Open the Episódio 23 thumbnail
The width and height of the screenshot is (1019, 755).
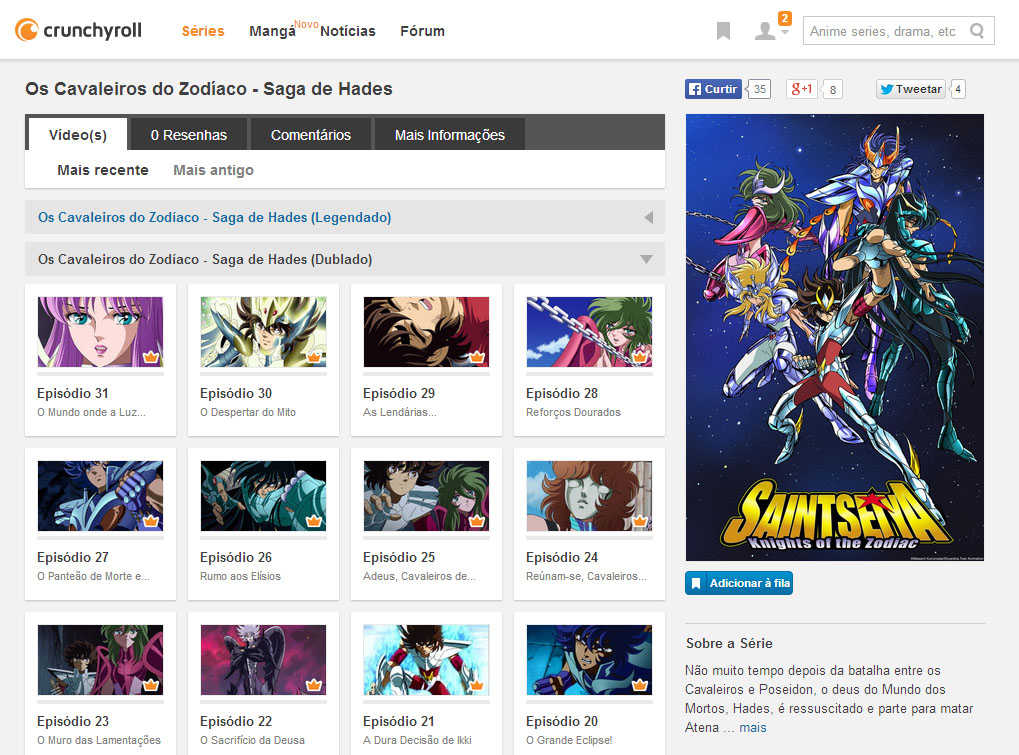[x=101, y=659]
